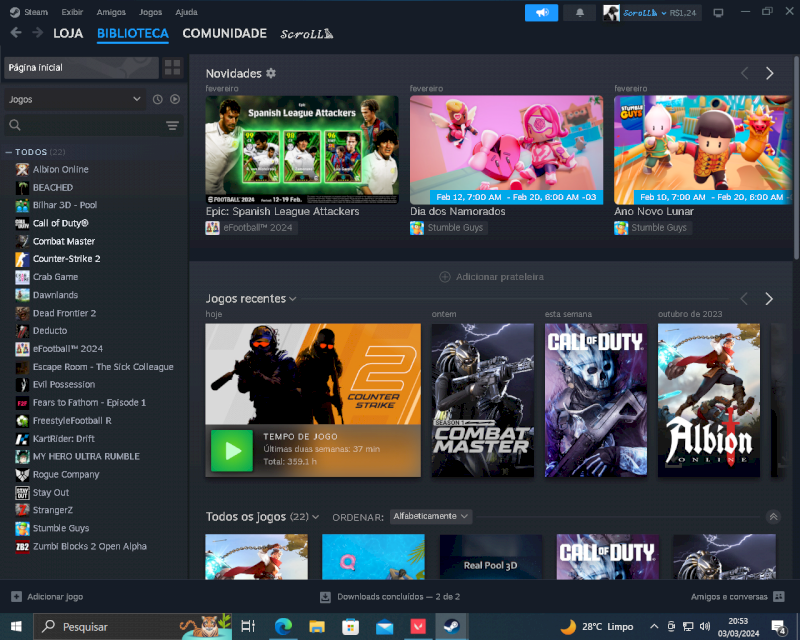Click the Add a game plus icon
800x640 pixels.
(16, 596)
